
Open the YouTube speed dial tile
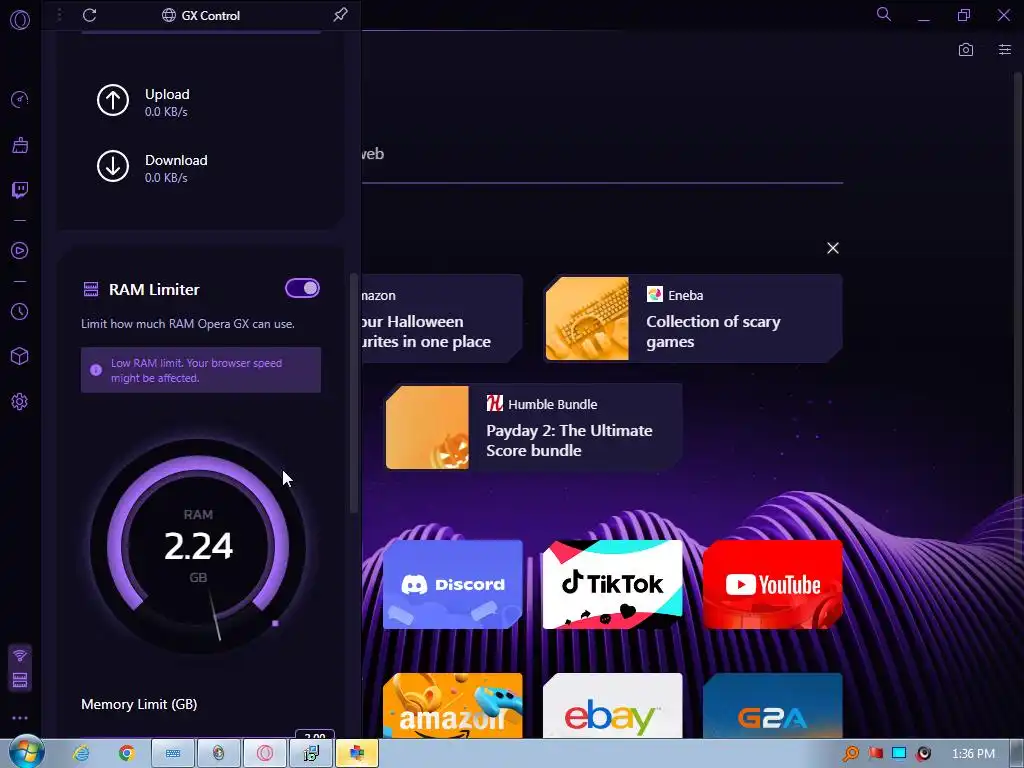pos(773,584)
